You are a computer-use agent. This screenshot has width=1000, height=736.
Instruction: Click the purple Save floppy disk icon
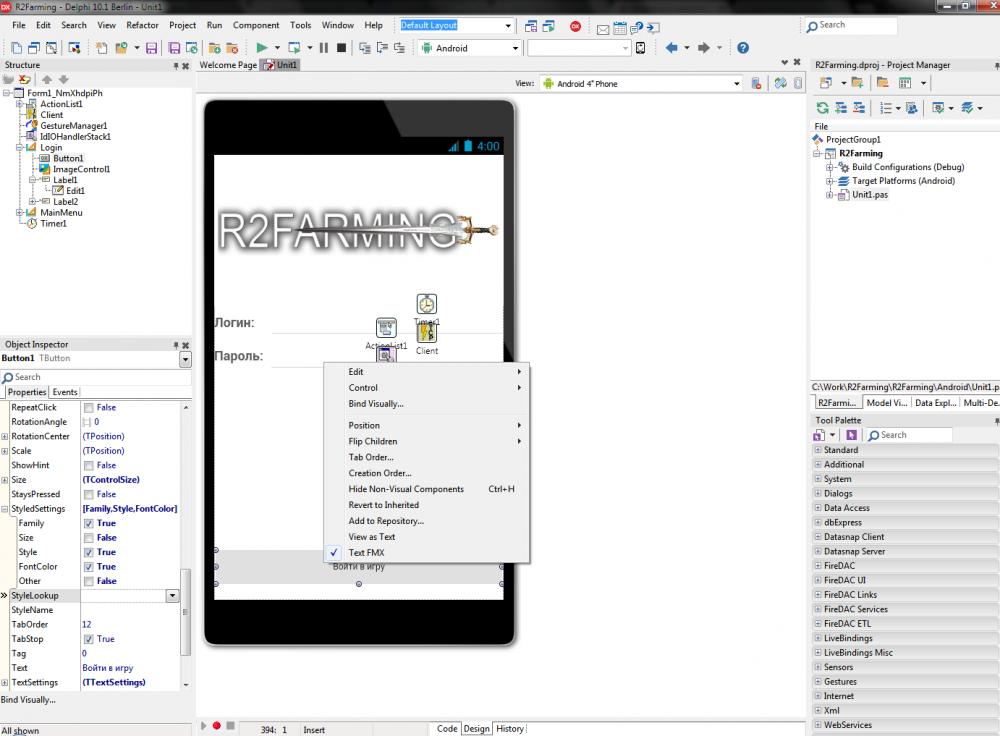tap(151, 48)
